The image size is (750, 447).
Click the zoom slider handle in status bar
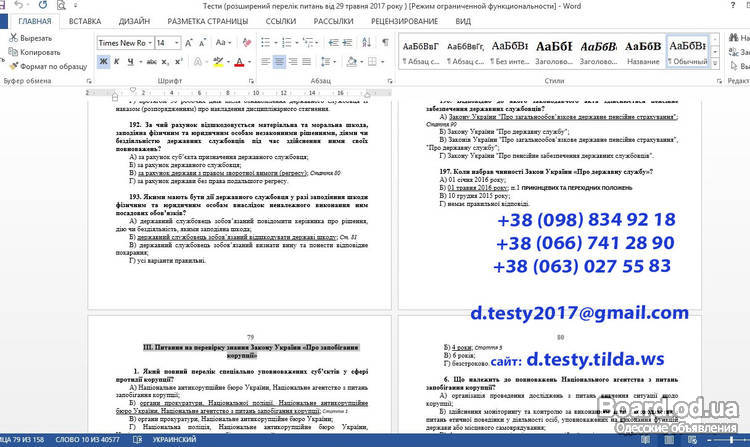pos(731,439)
